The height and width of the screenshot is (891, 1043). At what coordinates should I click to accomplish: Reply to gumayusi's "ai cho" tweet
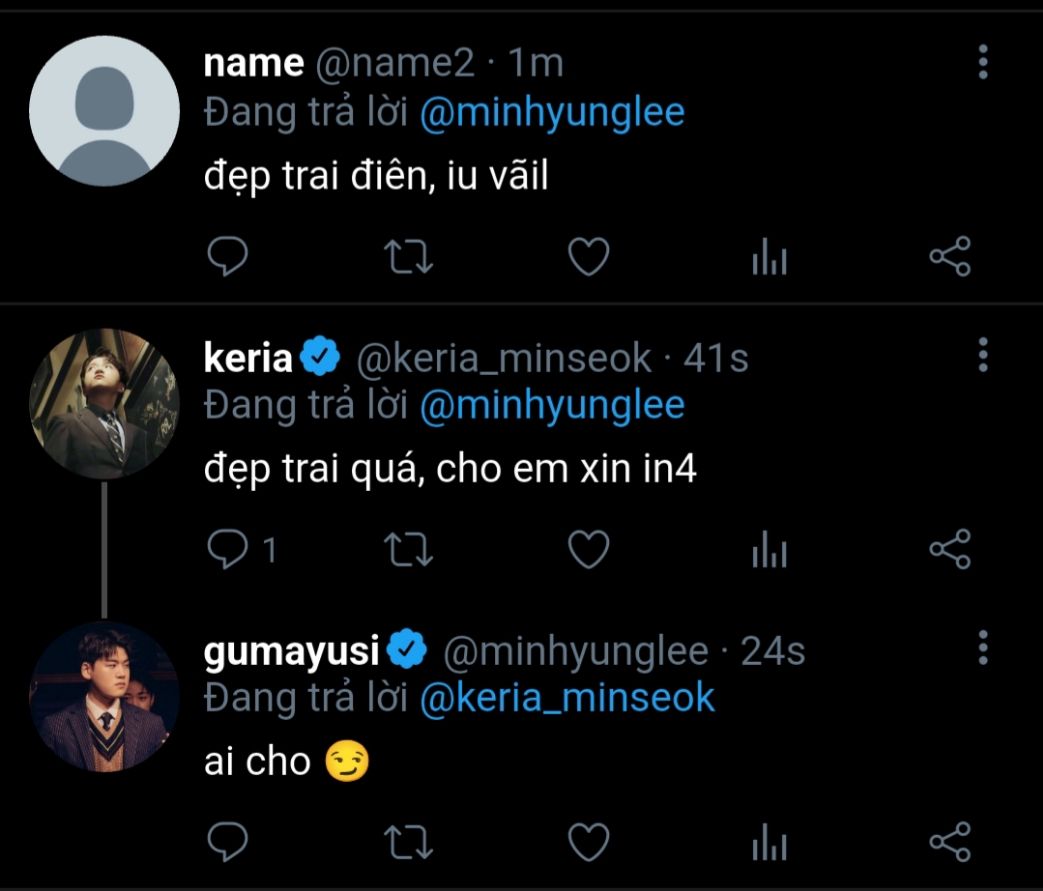coord(227,841)
